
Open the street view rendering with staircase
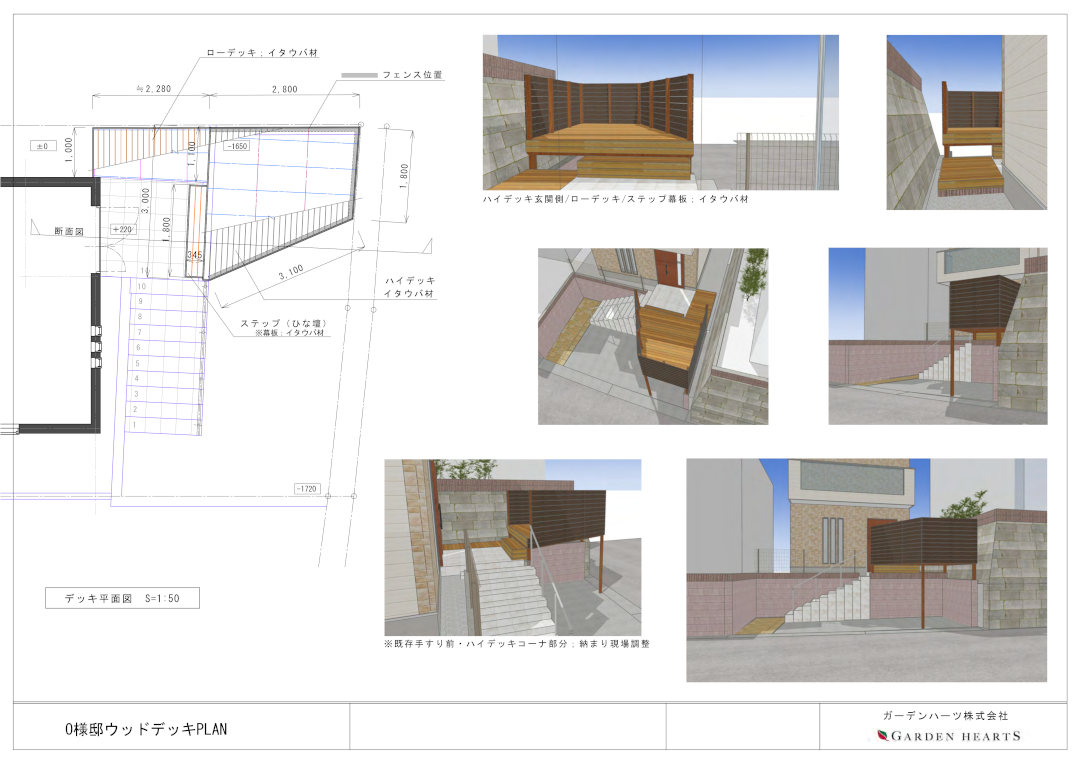[x=937, y=336]
